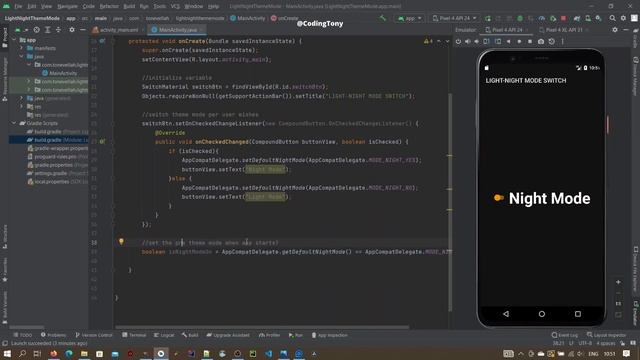Open Project panel options gear
640x360 pixels.
click(x=72, y=30)
